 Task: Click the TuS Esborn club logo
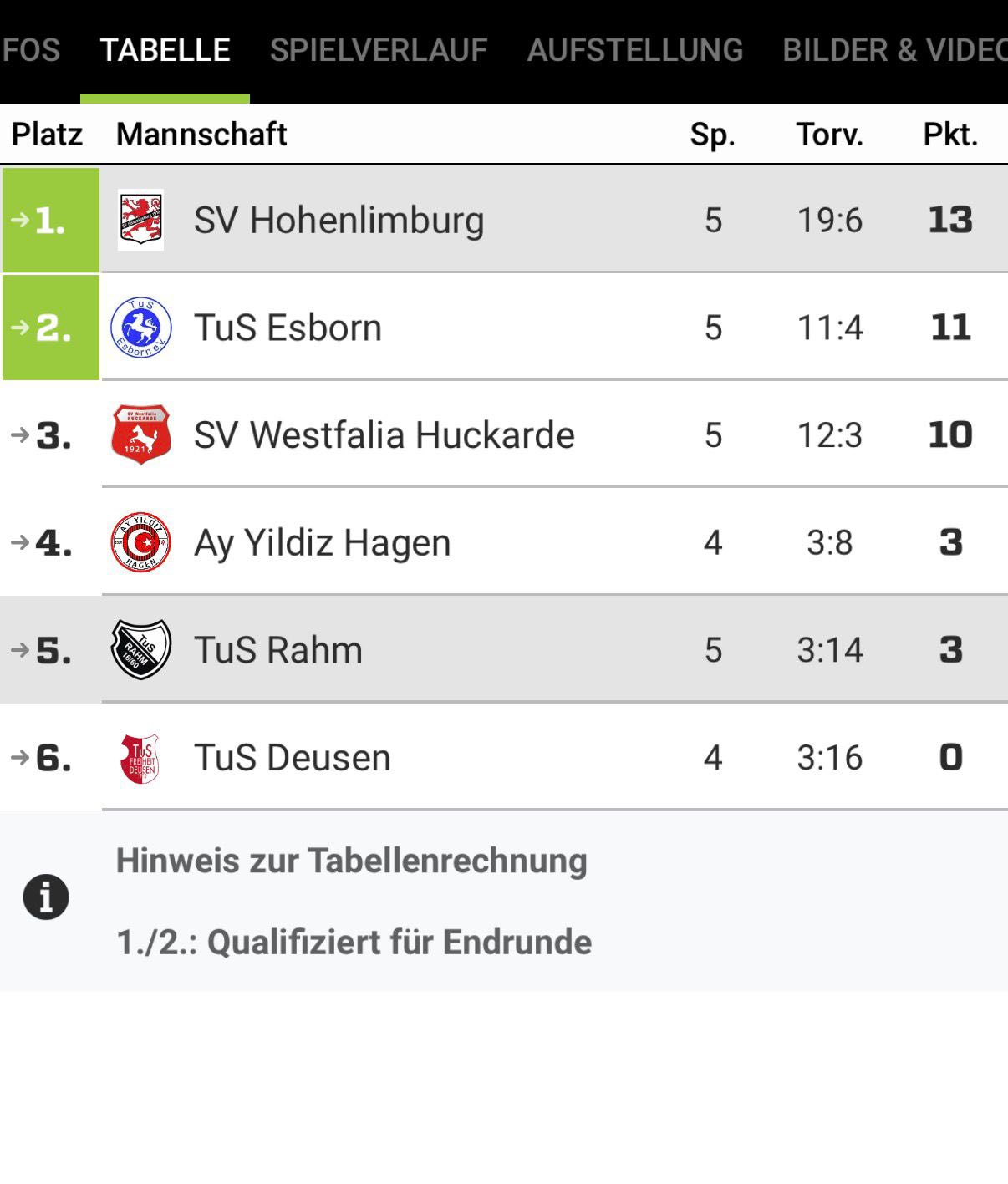(140, 328)
